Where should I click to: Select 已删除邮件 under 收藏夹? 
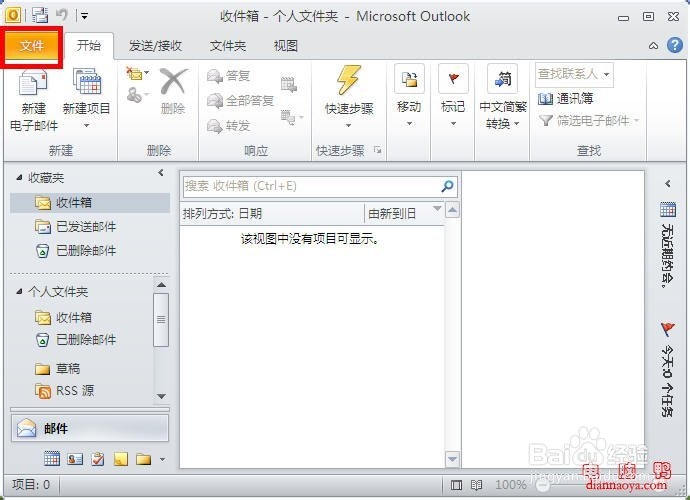coord(75,251)
